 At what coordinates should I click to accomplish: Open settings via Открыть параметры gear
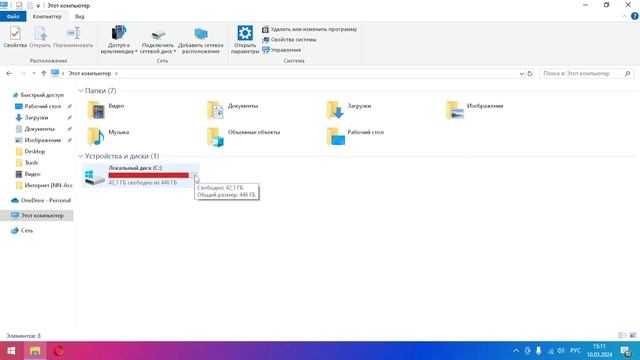point(245,40)
